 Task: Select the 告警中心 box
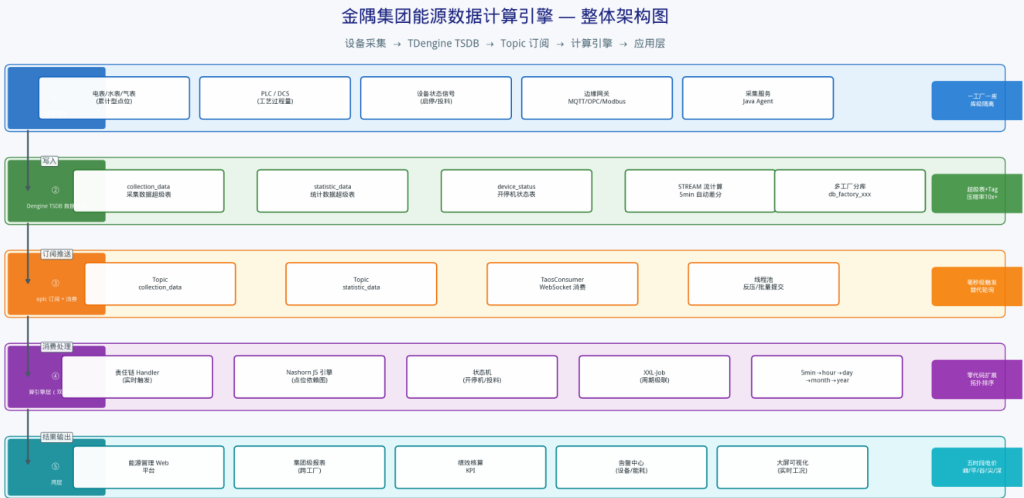tap(632, 467)
